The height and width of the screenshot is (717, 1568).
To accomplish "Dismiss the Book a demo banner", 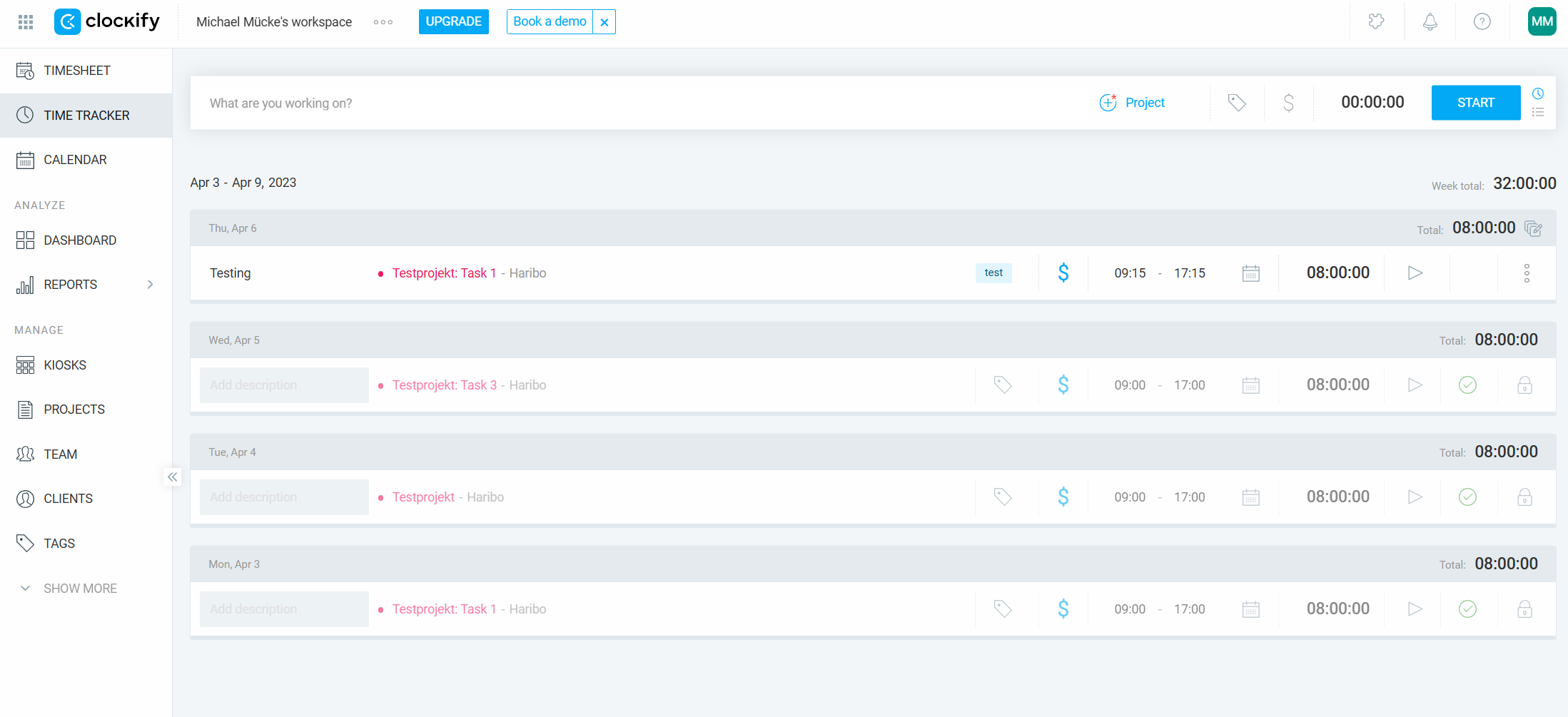I will point(605,22).
